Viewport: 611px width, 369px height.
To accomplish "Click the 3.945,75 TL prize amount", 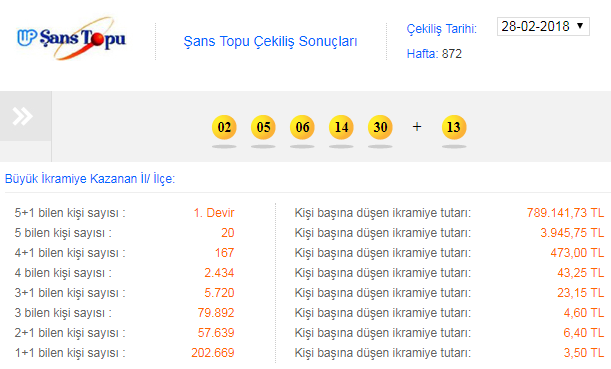I will pos(572,233).
